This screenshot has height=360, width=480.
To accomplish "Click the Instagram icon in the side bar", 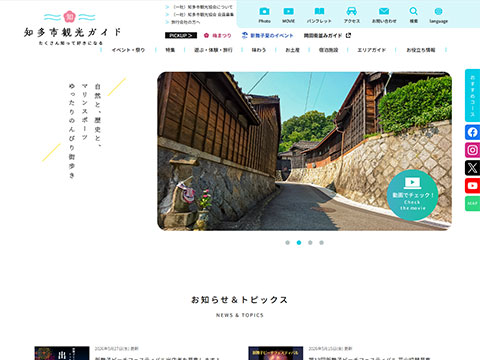I will pos(472,150).
